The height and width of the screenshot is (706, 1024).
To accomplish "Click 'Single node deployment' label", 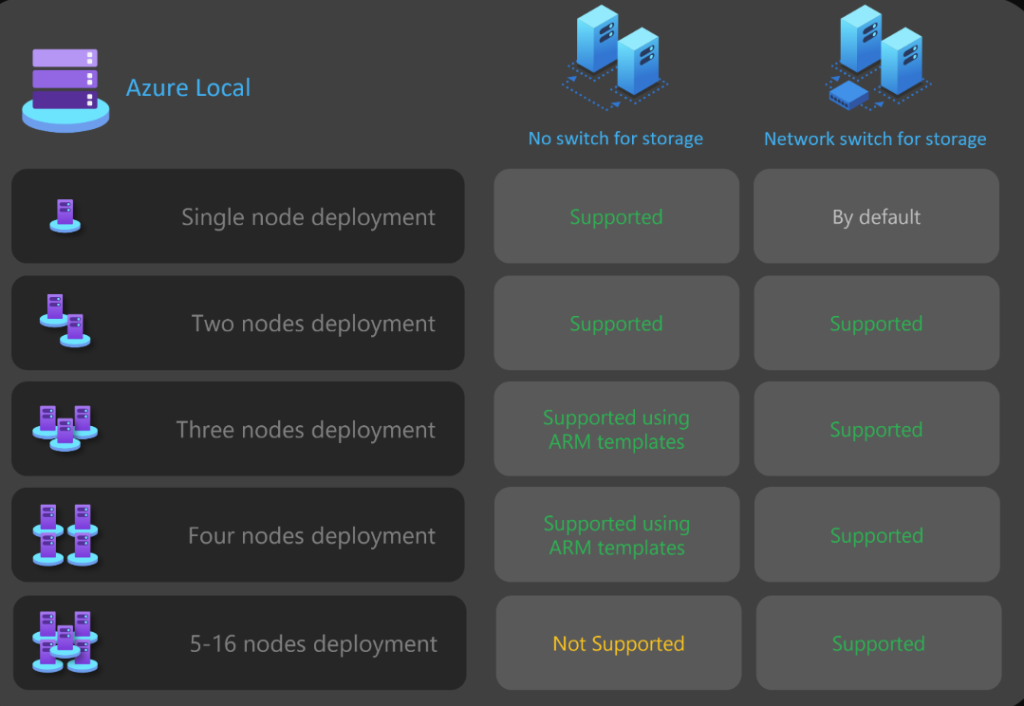I will click(x=308, y=217).
